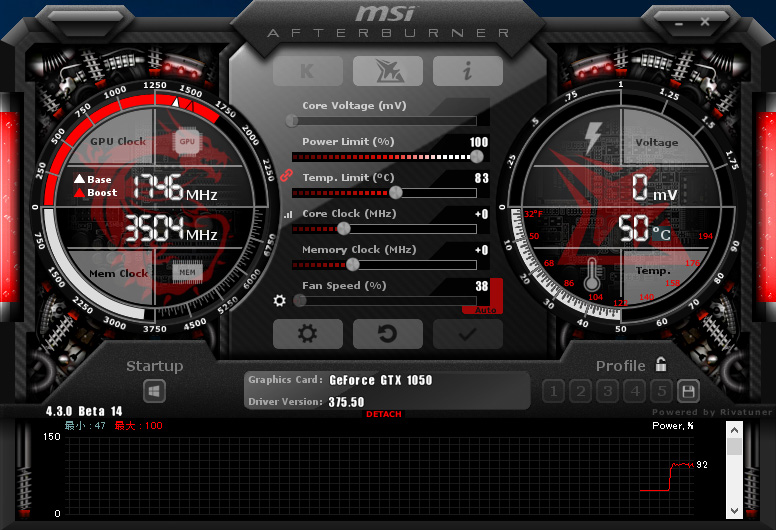
Task: Click the monitoring graph scrollbar up arrow
Action: point(735,430)
